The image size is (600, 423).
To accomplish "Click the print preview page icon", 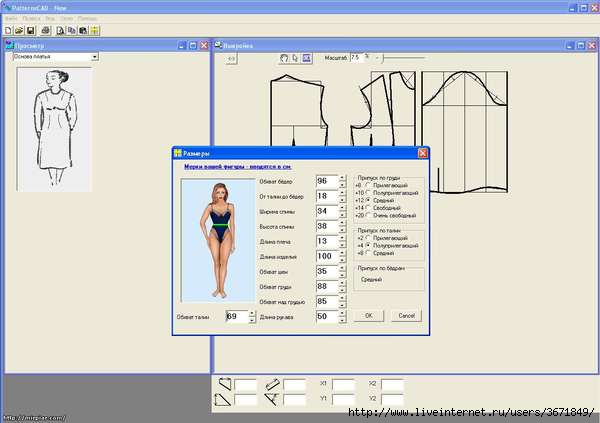I will pyautogui.click(x=60, y=30).
